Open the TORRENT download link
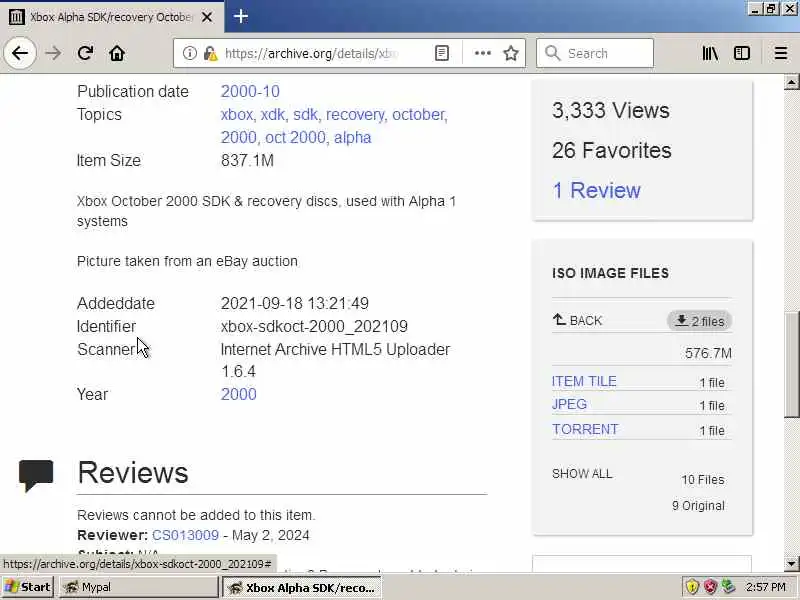Viewport: 800px width, 600px height. [x=585, y=429]
